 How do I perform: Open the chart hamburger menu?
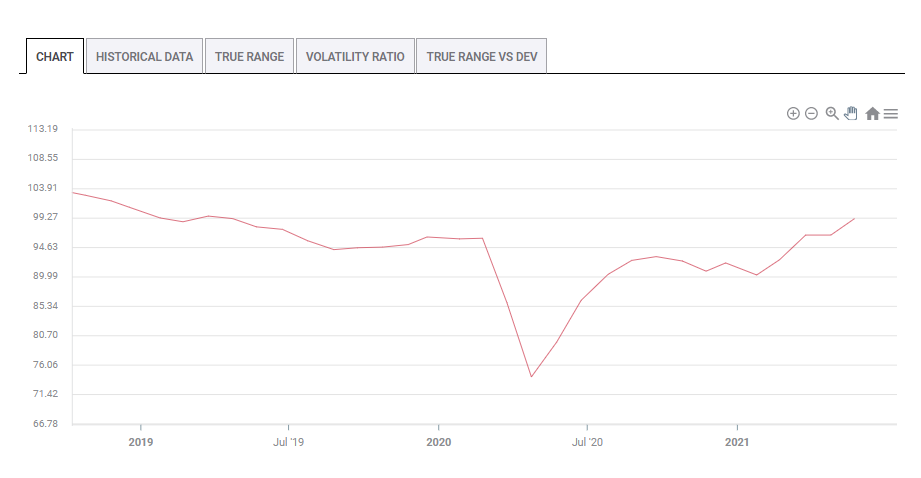point(890,114)
